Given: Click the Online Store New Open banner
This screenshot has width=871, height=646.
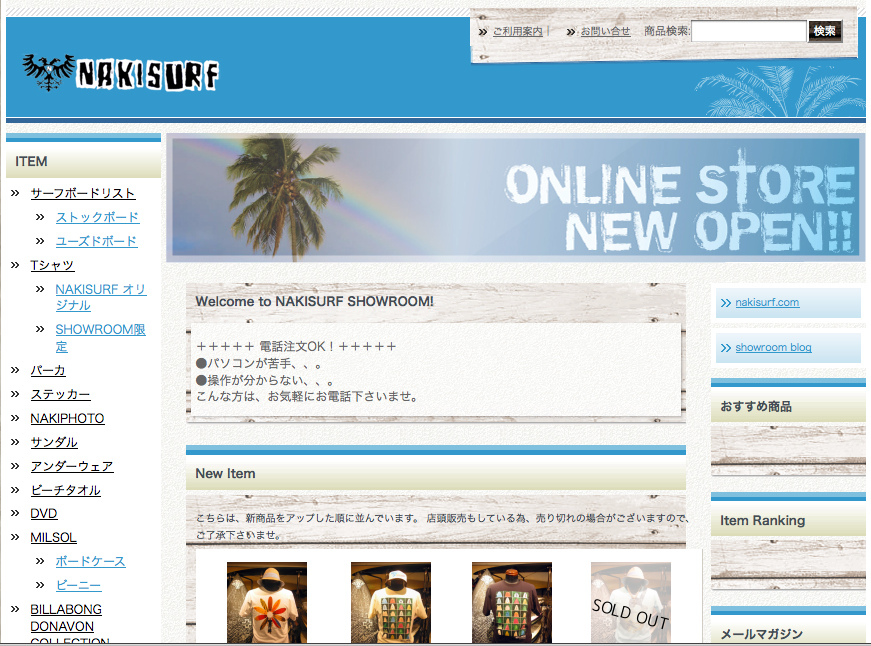Looking at the screenshot, I should pyautogui.click(x=515, y=197).
